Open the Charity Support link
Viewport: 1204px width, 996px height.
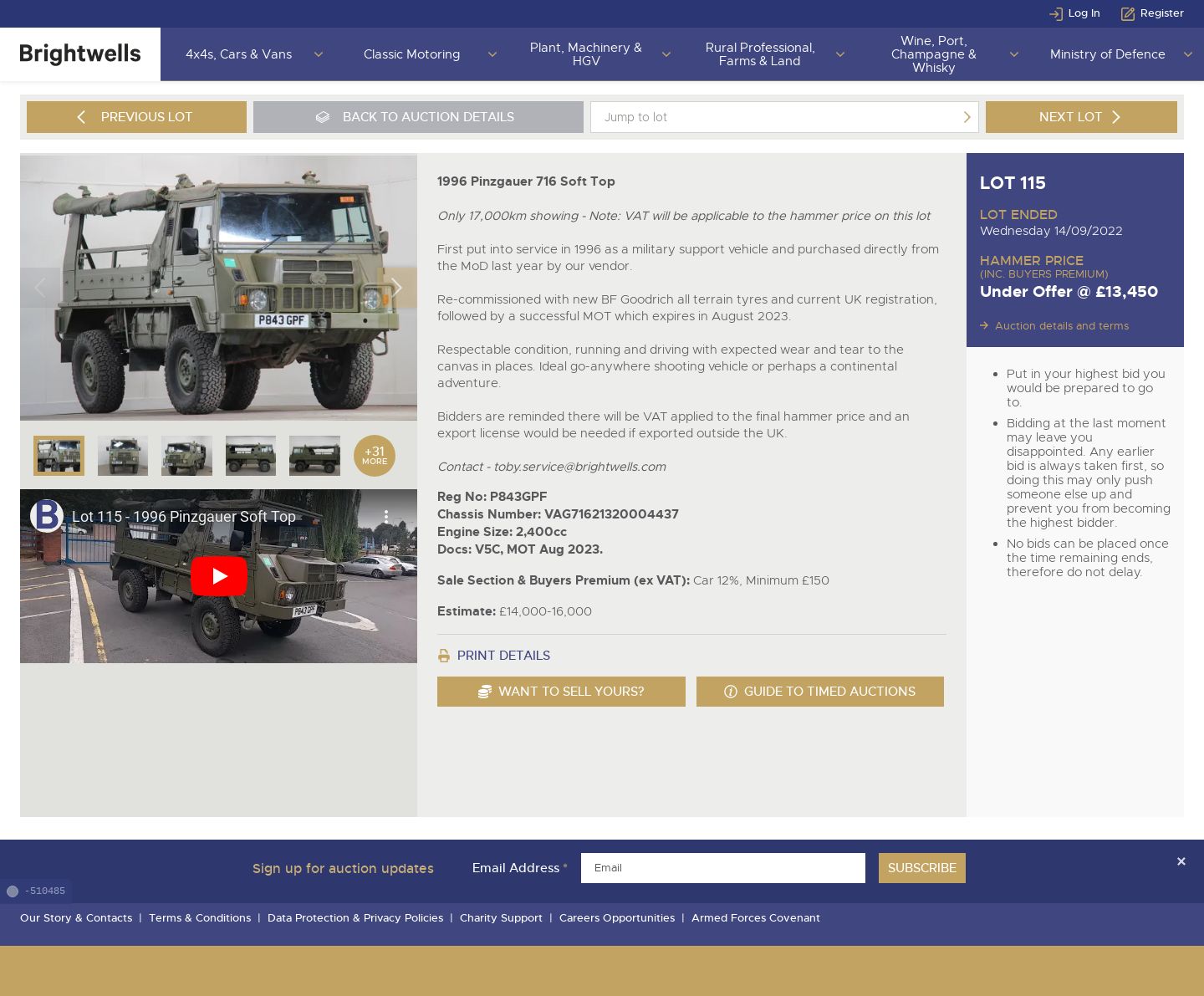[501, 918]
